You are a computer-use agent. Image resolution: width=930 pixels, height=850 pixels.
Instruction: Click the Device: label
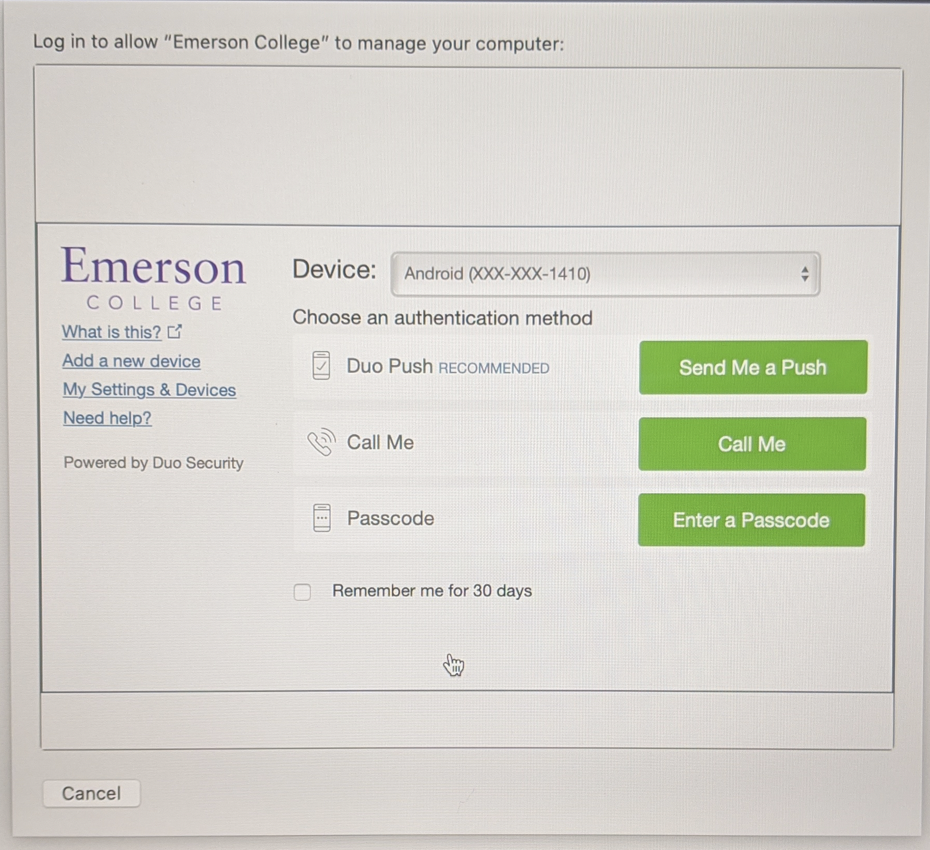tap(335, 270)
